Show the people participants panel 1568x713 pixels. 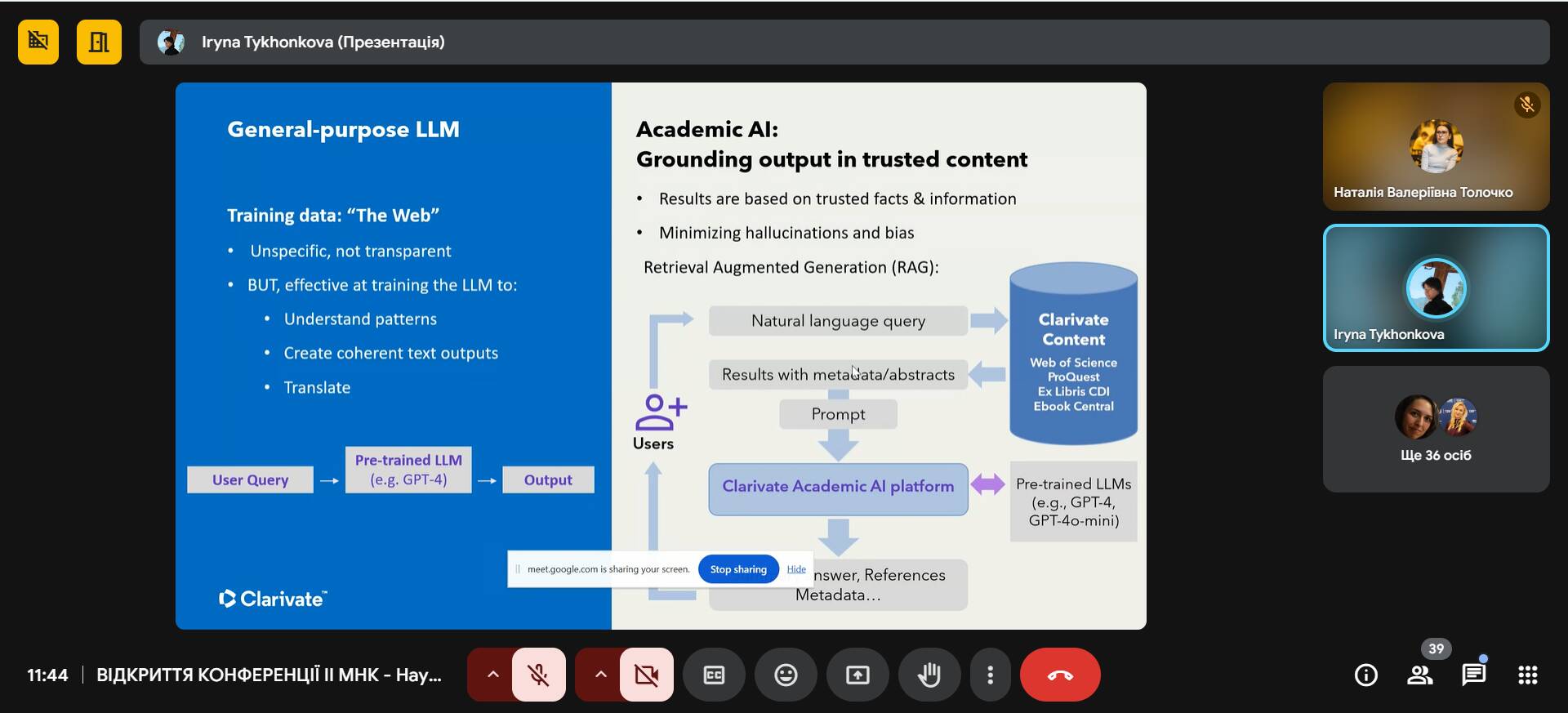(1420, 675)
